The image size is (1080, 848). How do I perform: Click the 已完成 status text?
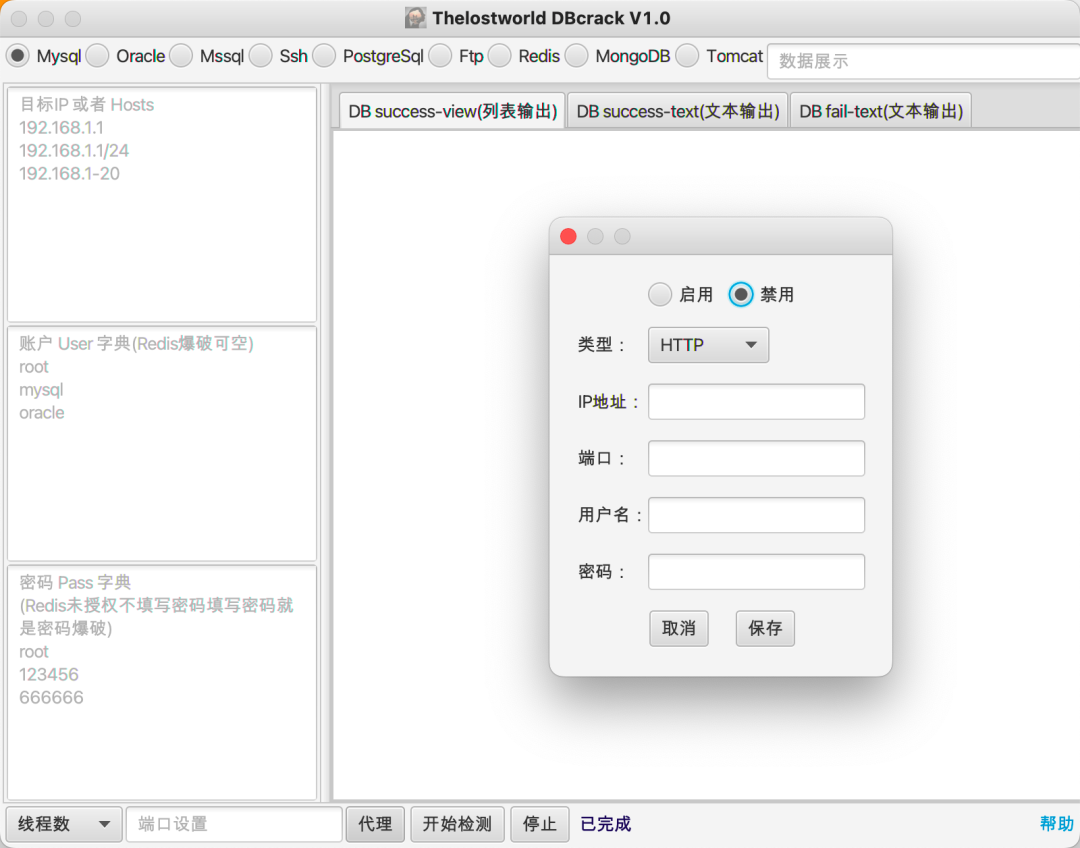point(605,824)
